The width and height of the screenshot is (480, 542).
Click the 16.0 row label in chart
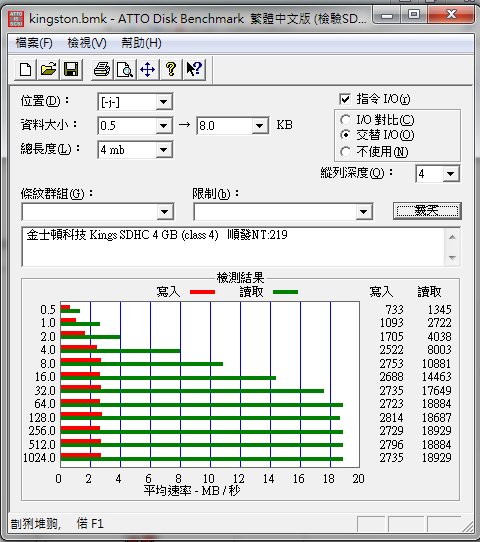coord(45,376)
